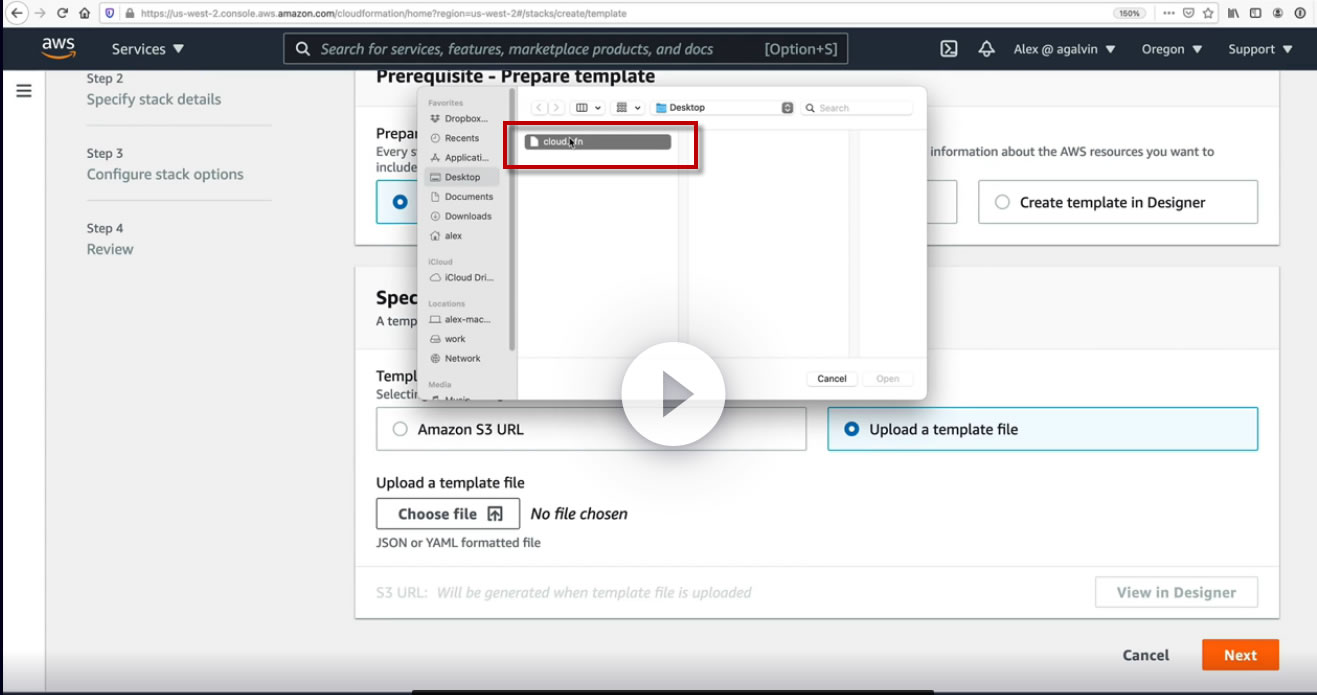This screenshot has width=1317, height=695.
Task: Open Network in the Locations list
Action: click(x=455, y=358)
